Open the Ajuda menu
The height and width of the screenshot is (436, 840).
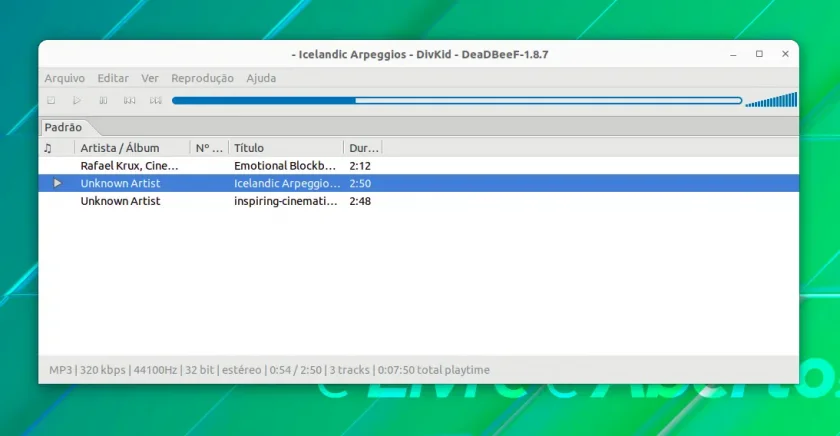pos(261,78)
